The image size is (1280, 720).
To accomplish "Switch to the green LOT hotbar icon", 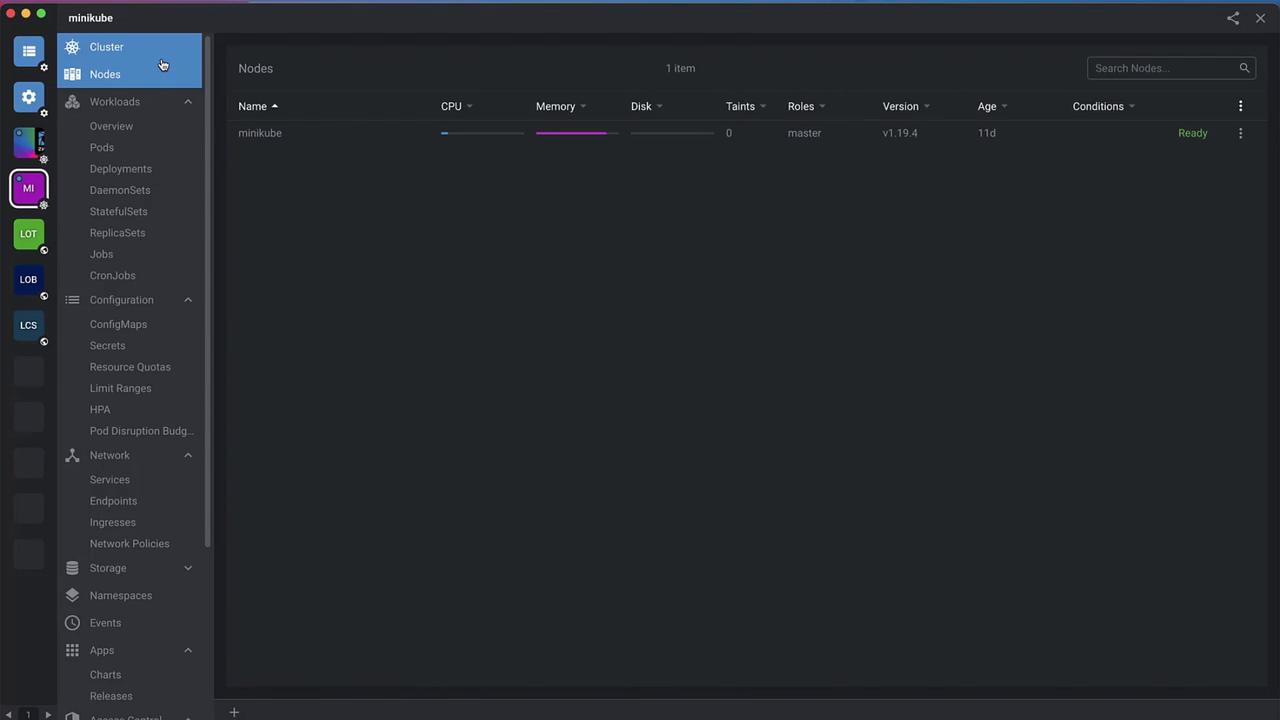I will click(x=28, y=234).
